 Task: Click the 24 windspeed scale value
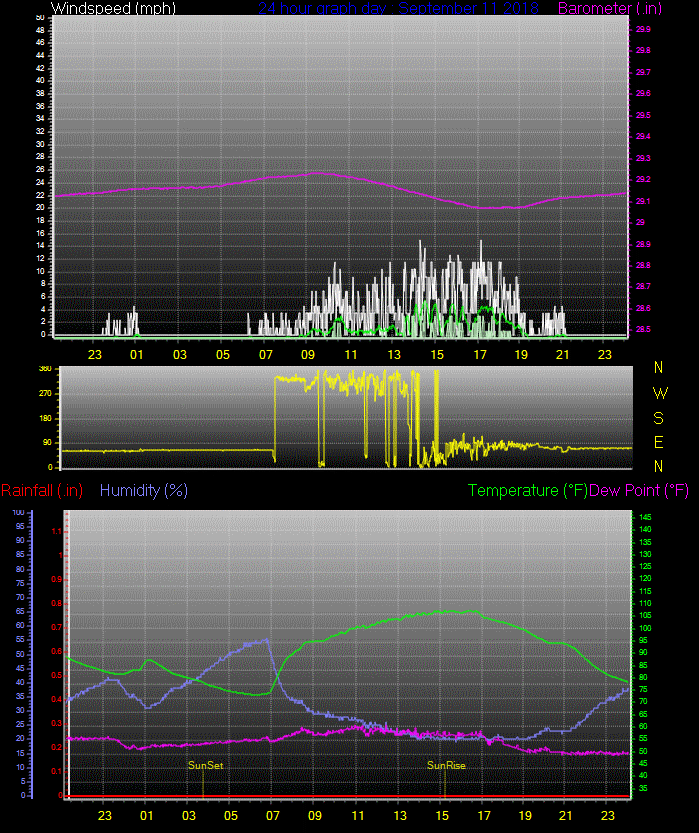coord(40,182)
